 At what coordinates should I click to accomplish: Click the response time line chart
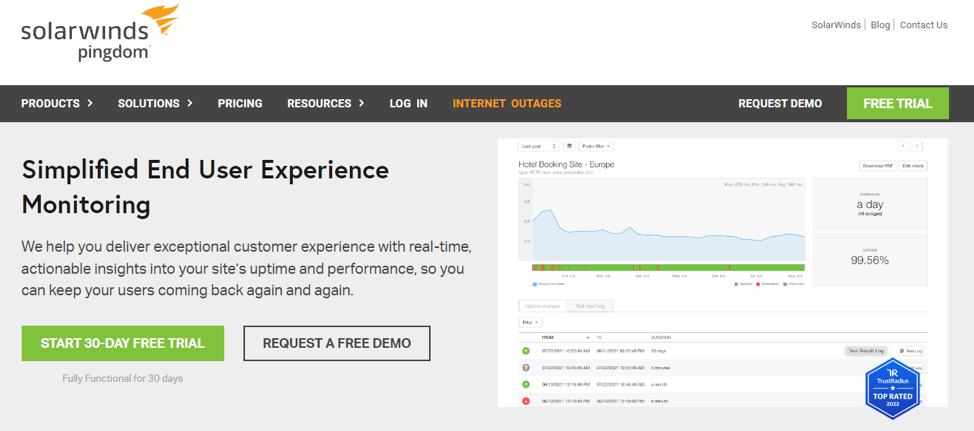662,219
